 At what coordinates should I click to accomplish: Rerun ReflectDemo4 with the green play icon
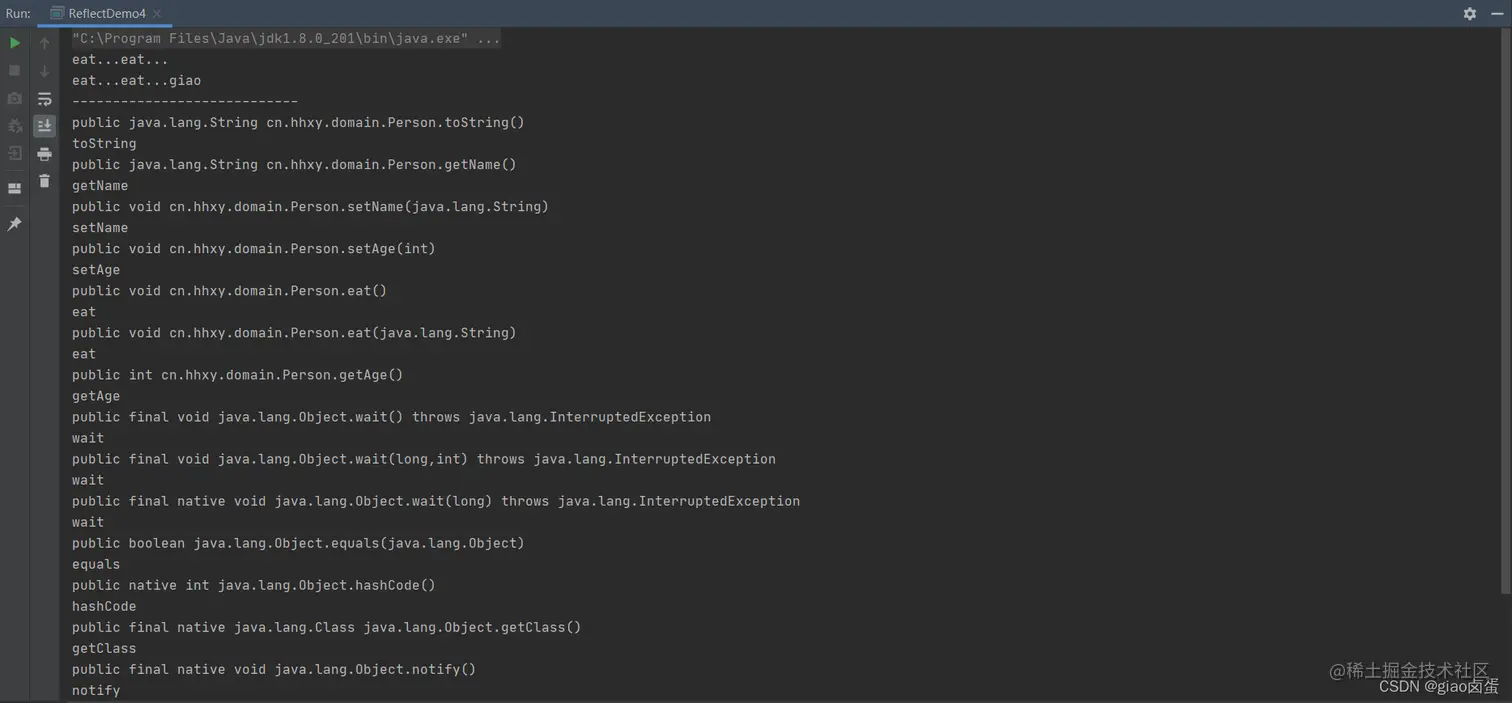coord(14,43)
